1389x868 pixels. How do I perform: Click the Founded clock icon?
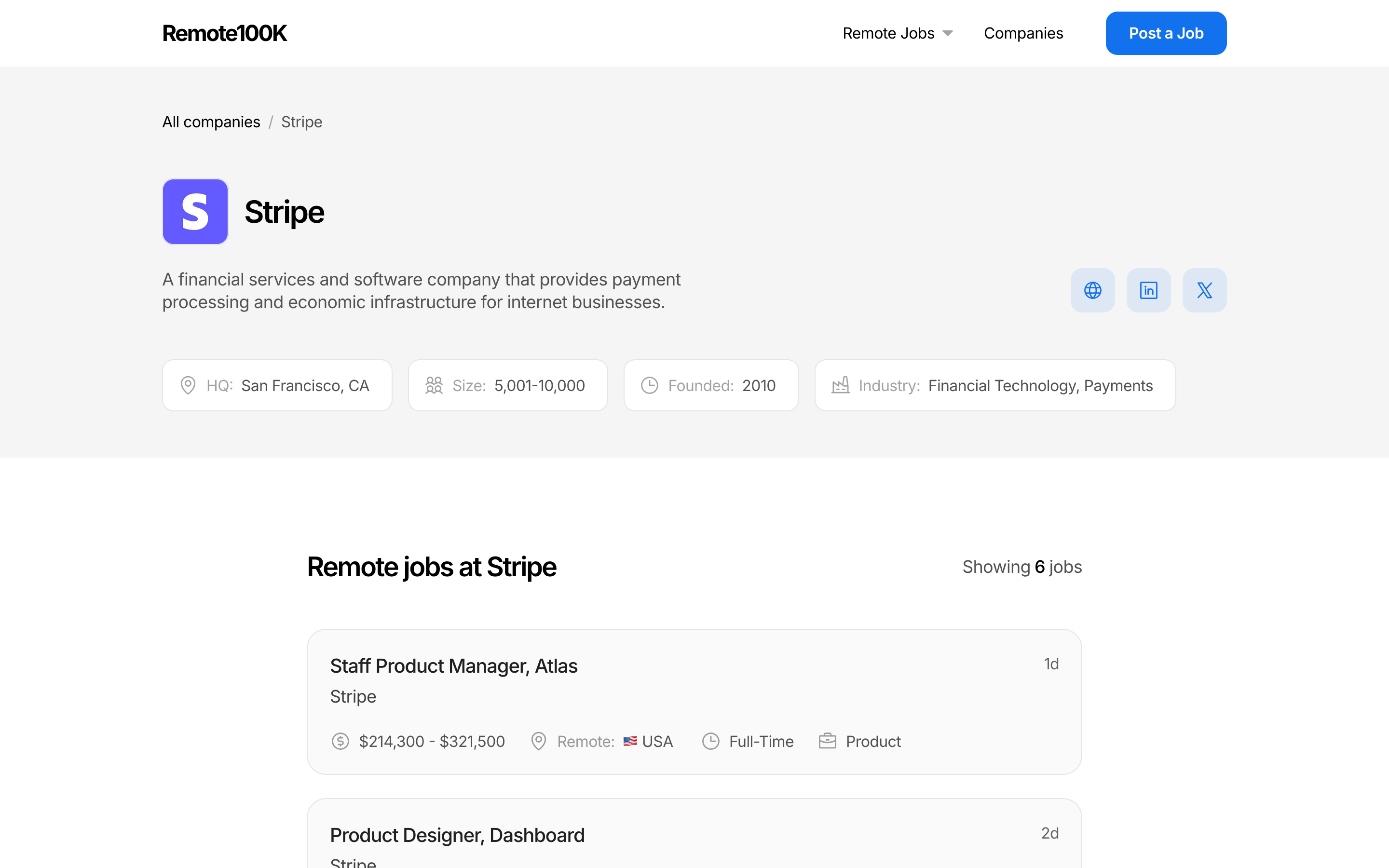click(649, 385)
